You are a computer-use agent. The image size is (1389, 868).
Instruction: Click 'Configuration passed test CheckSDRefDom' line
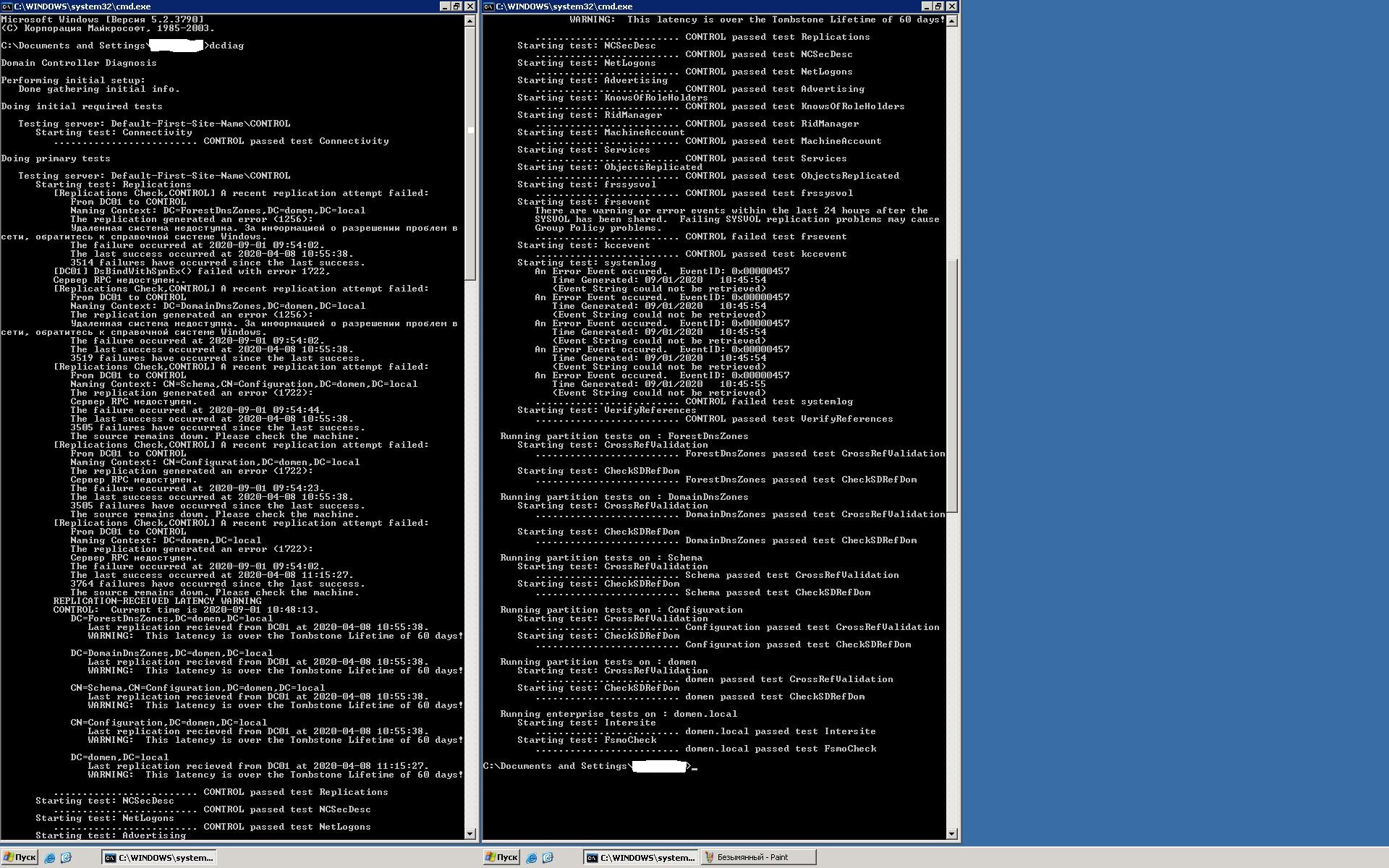(x=723, y=644)
